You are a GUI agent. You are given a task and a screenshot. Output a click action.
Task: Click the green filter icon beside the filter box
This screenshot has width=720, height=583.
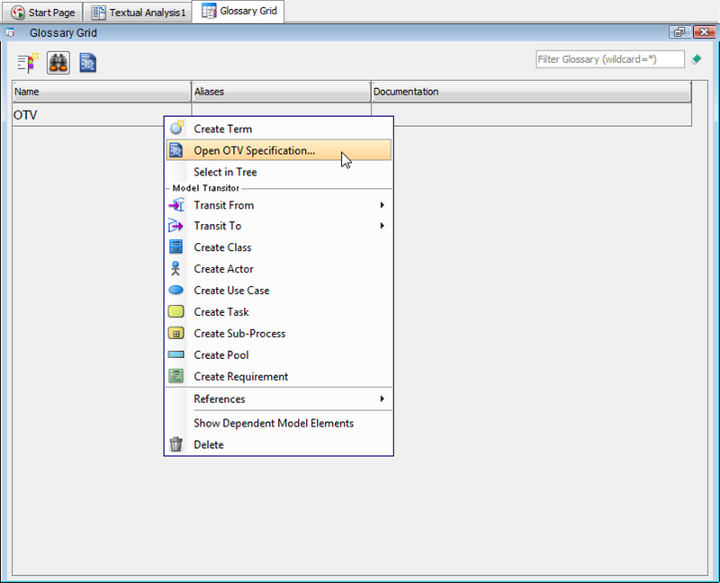coord(696,60)
